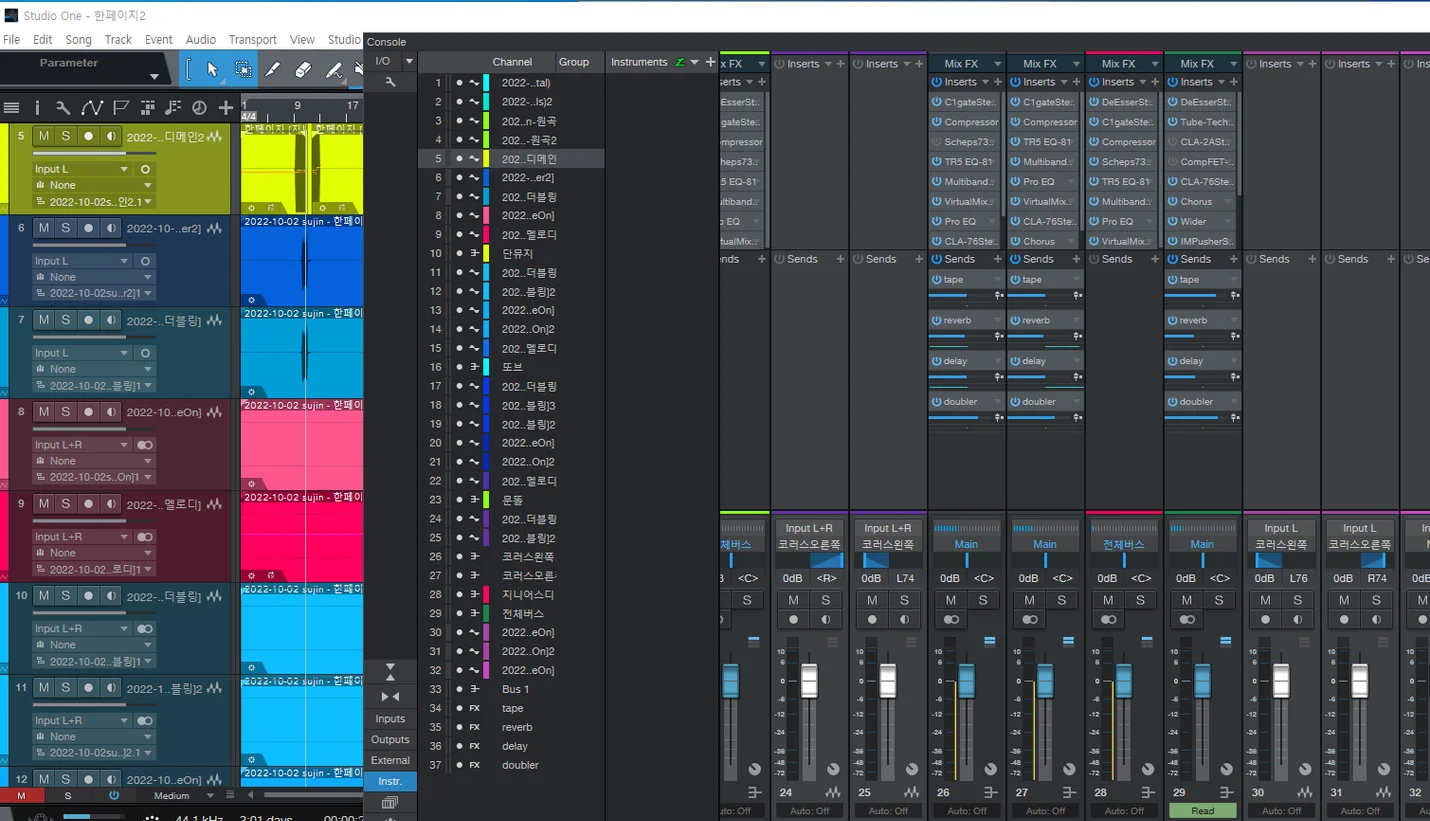Click the narrow/wide arrows icon in Console sidebar
Screen dimensions: 1430x821
[x=390, y=697]
